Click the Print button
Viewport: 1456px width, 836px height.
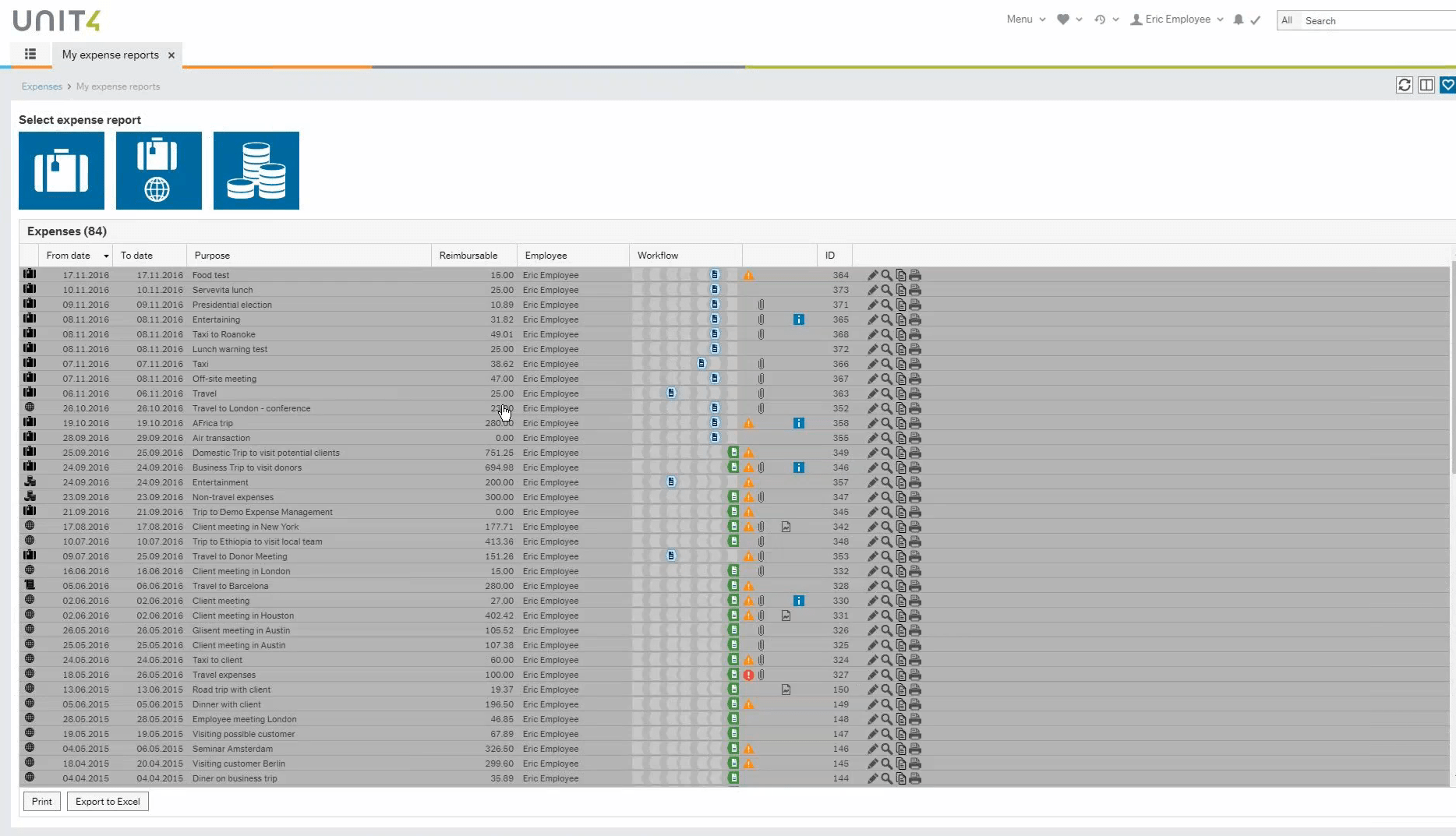click(42, 801)
